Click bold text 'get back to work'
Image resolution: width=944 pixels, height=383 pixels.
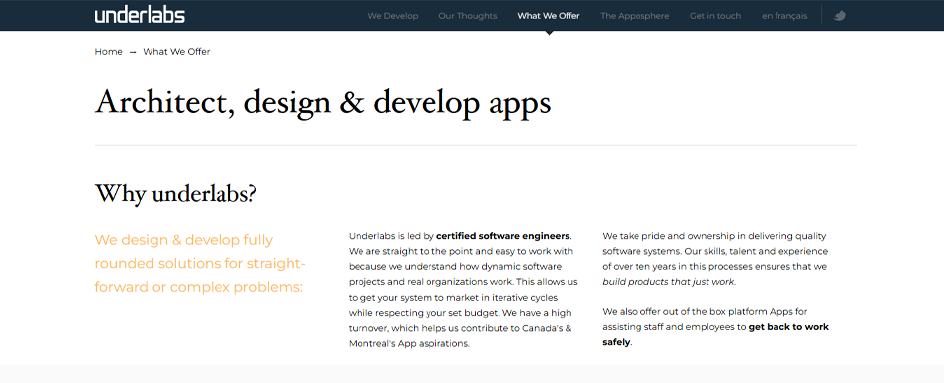[789, 327]
